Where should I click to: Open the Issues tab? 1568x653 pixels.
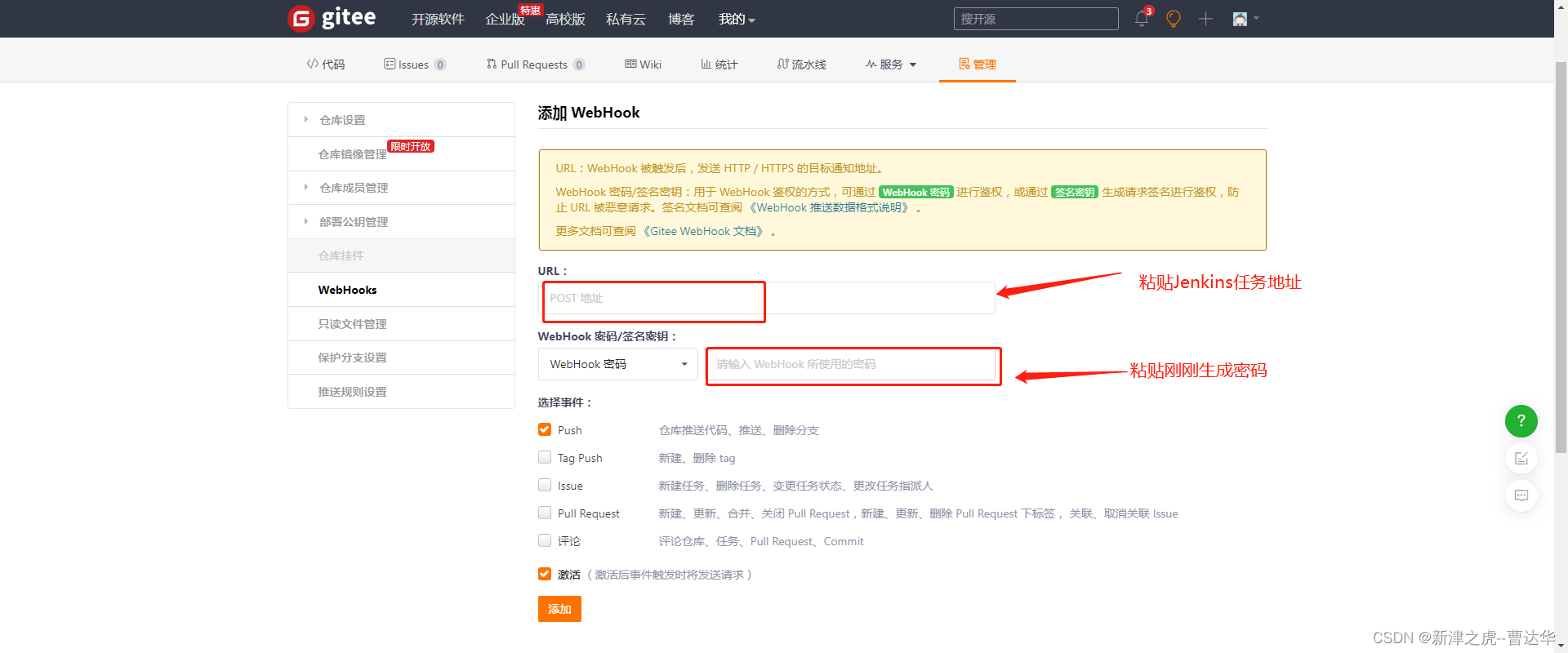point(415,64)
